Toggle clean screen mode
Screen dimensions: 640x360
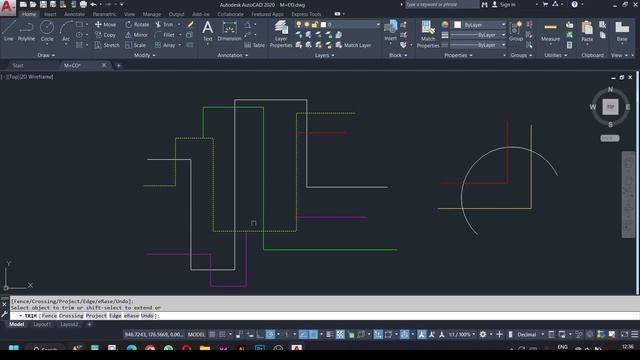pos(624,334)
